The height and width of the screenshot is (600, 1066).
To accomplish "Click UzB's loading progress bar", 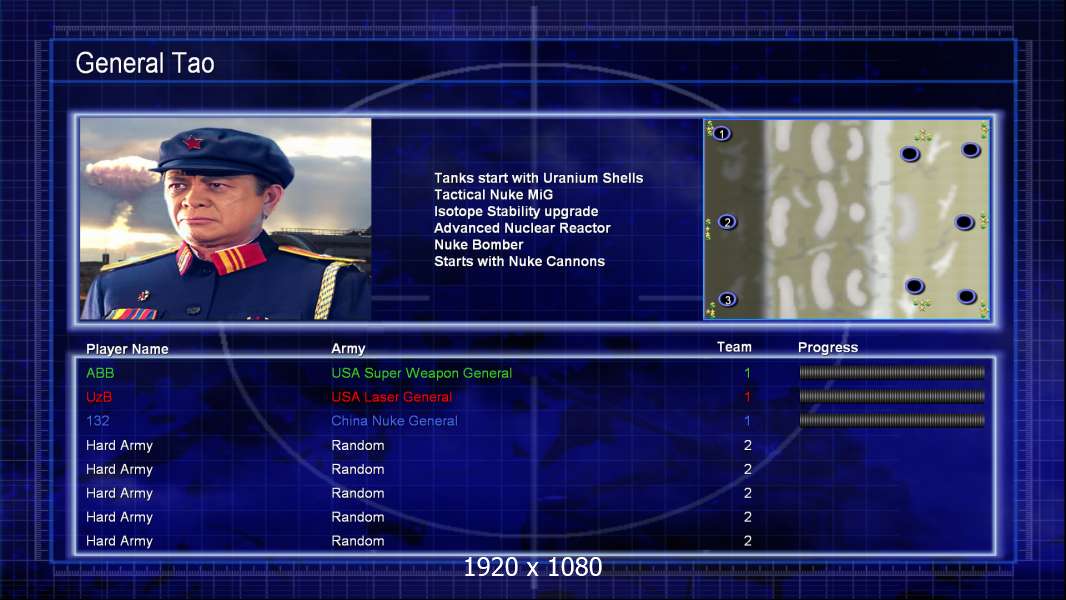I will tap(892, 396).
